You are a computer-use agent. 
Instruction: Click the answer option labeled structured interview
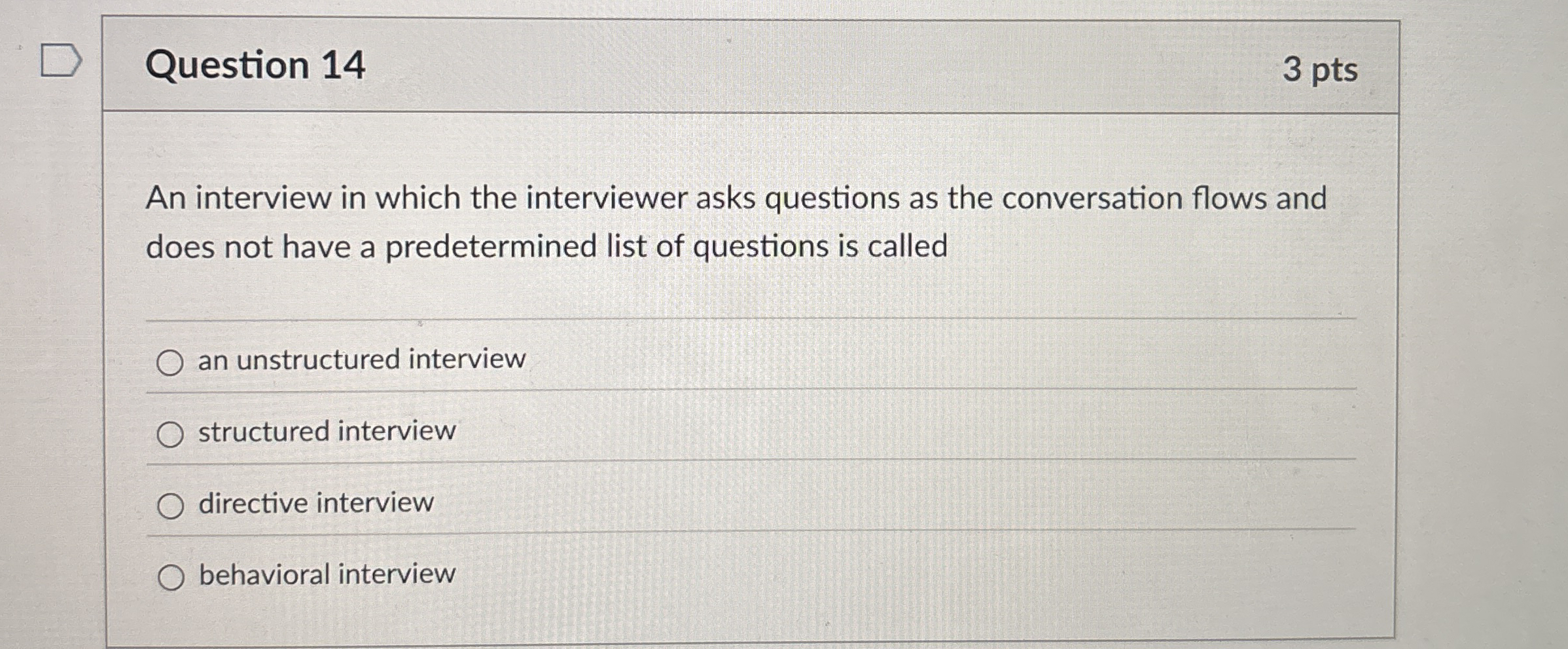click(325, 432)
